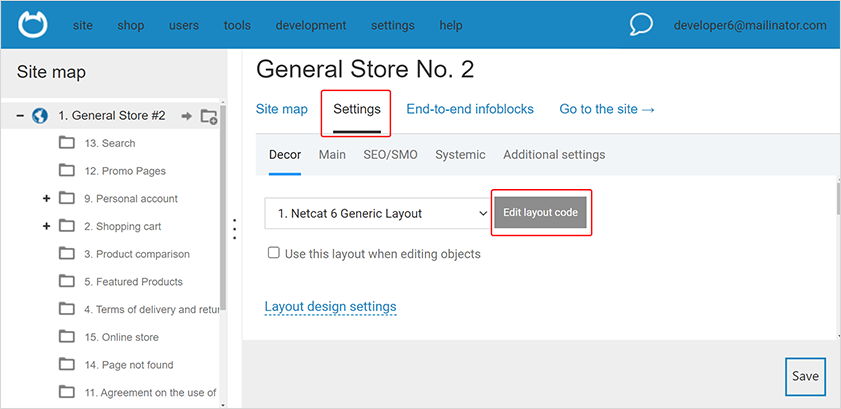Select 15. Online store in the tree
Viewport: 841px width, 409px height.
pyautogui.click(x=121, y=337)
